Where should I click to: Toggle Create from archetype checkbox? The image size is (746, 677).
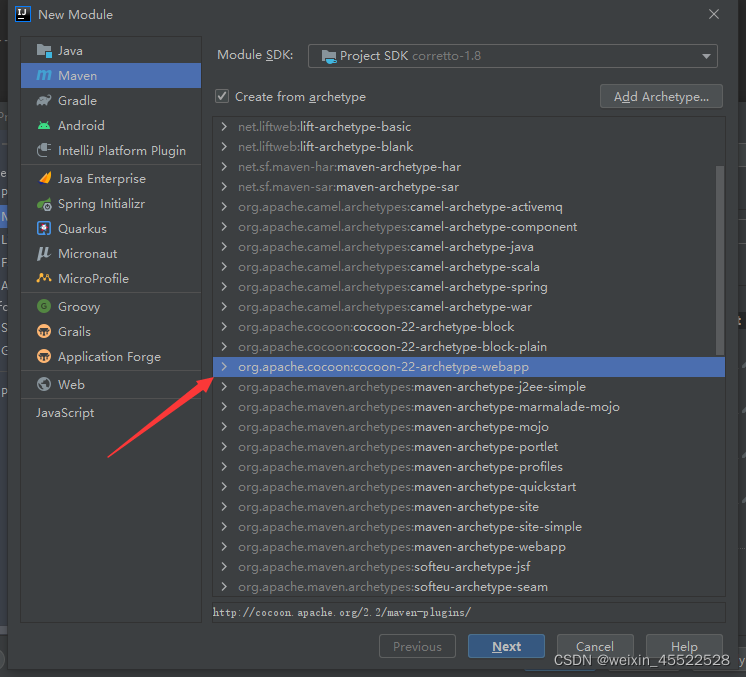222,96
